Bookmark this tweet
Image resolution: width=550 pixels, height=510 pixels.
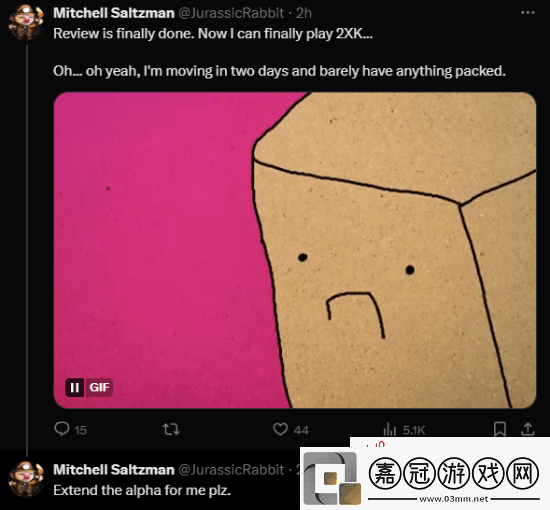[500, 429]
